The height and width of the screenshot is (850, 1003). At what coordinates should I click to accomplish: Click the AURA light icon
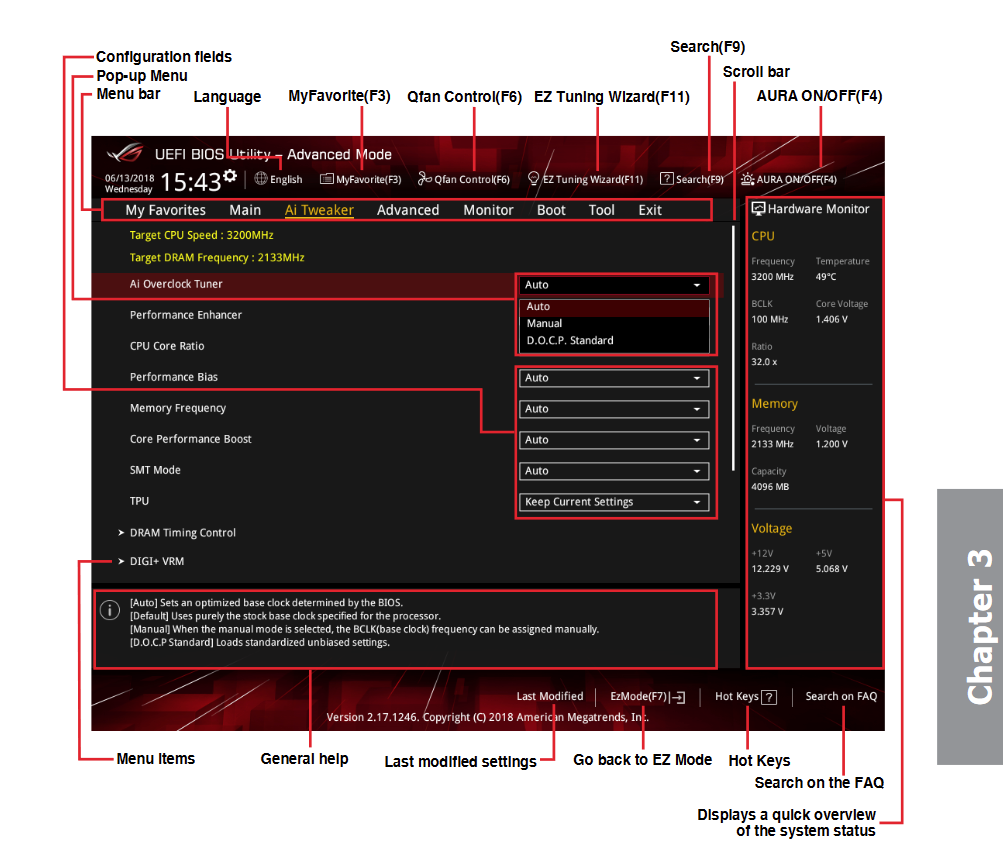pos(747,179)
